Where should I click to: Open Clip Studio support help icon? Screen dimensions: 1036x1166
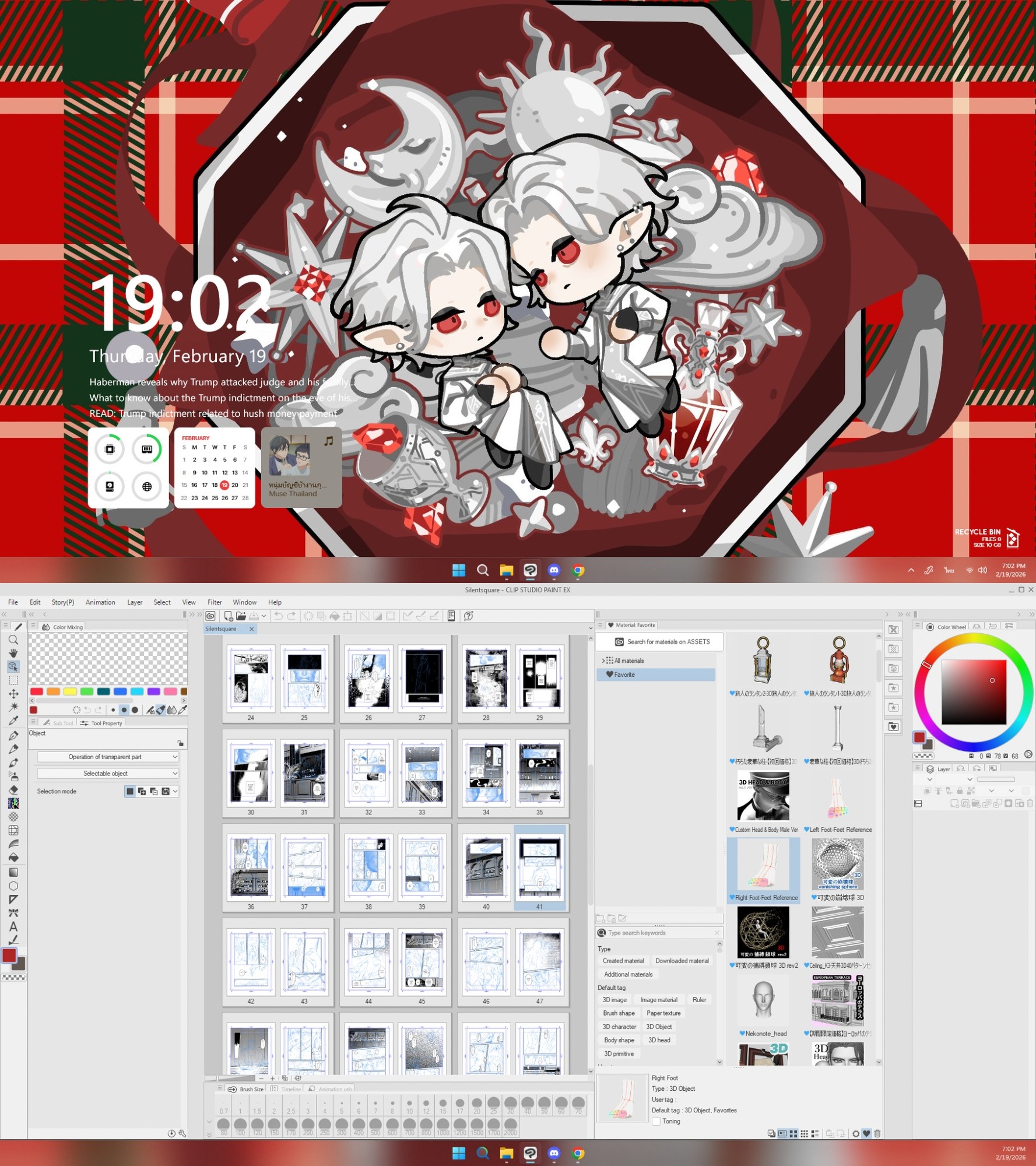468,616
